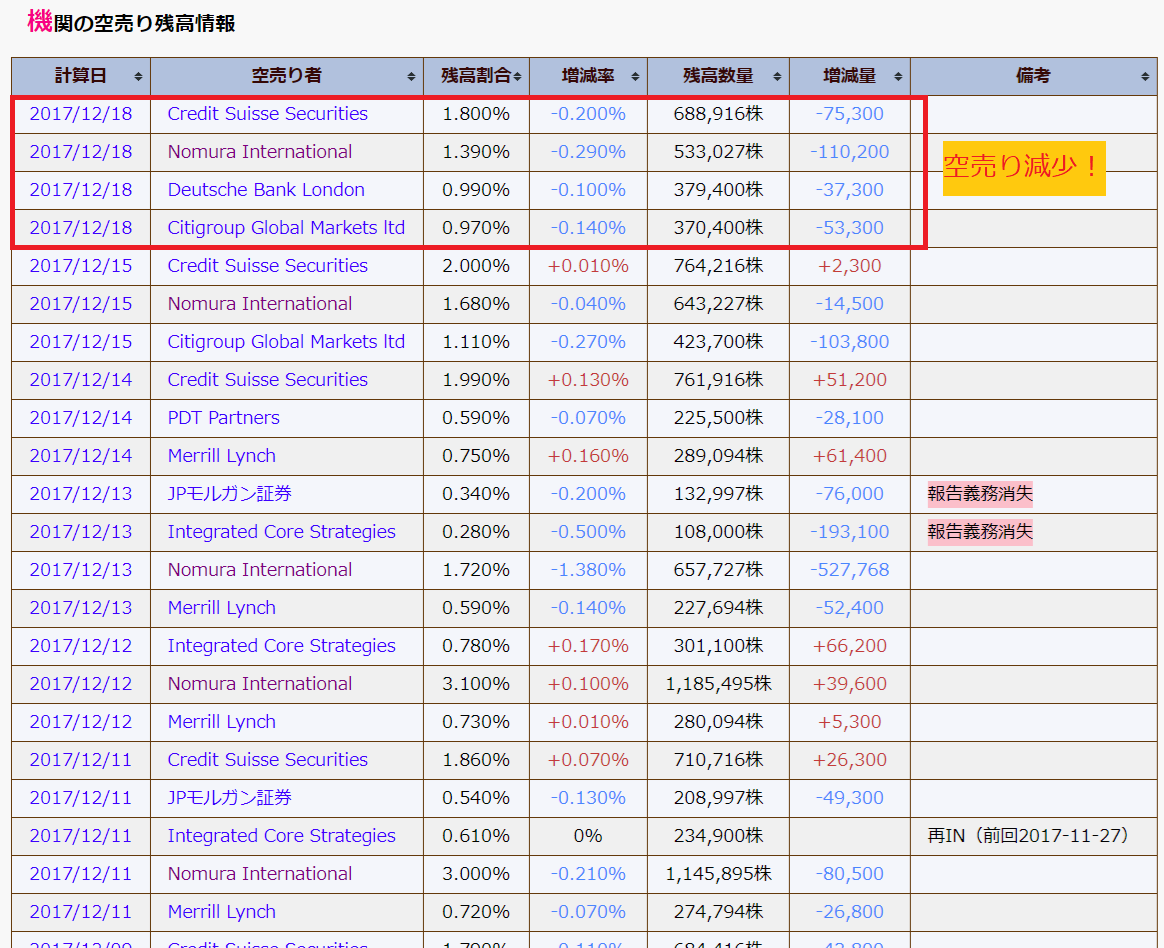Select +51,200 change amount value
The width and height of the screenshot is (1164, 948).
point(849,379)
